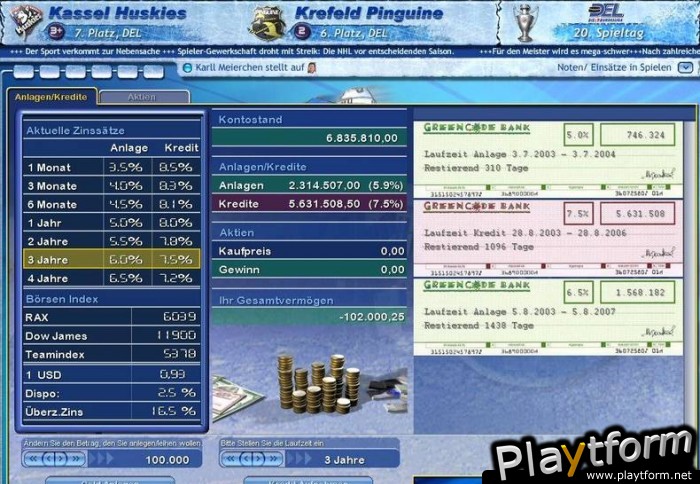Shorten the Laufzeit by one step with <
The image size is (700, 484).
[247, 459]
